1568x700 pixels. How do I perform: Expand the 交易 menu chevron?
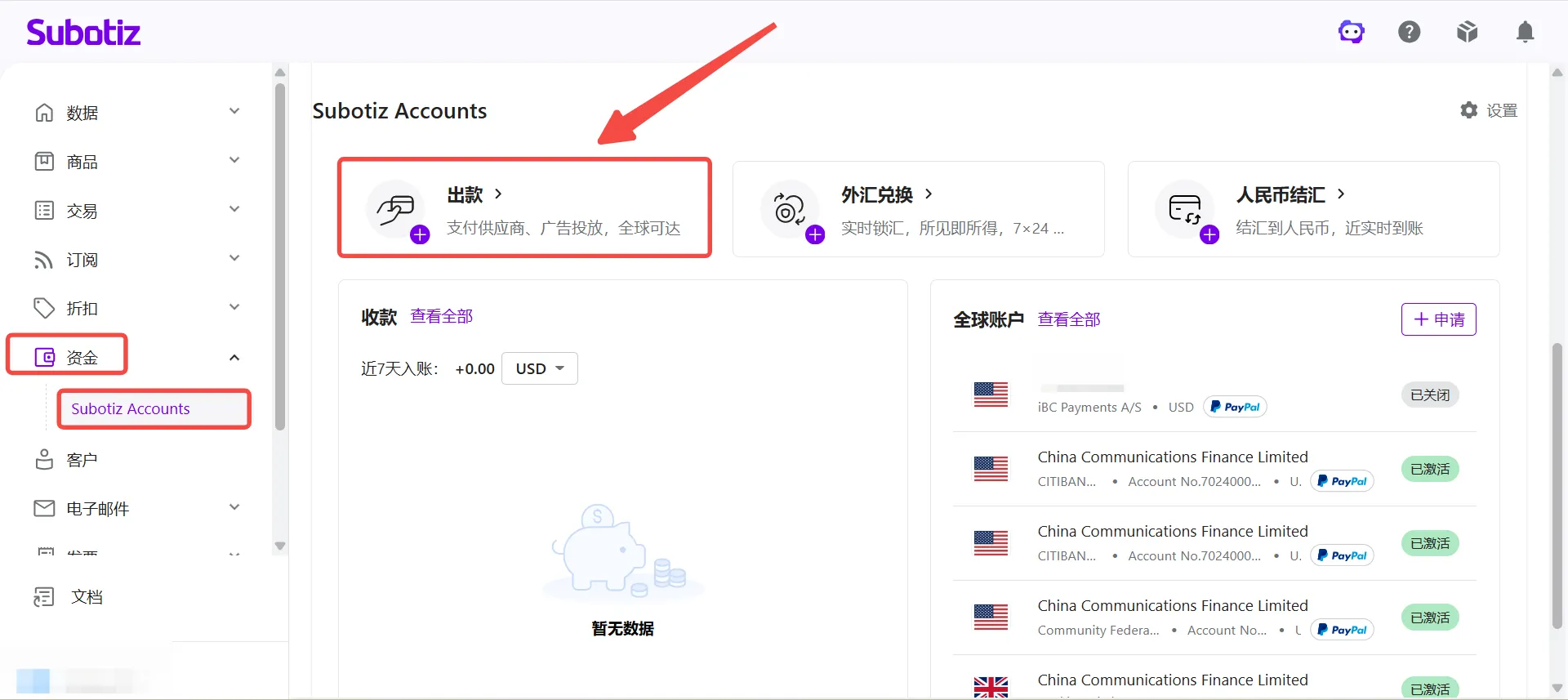point(234,209)
